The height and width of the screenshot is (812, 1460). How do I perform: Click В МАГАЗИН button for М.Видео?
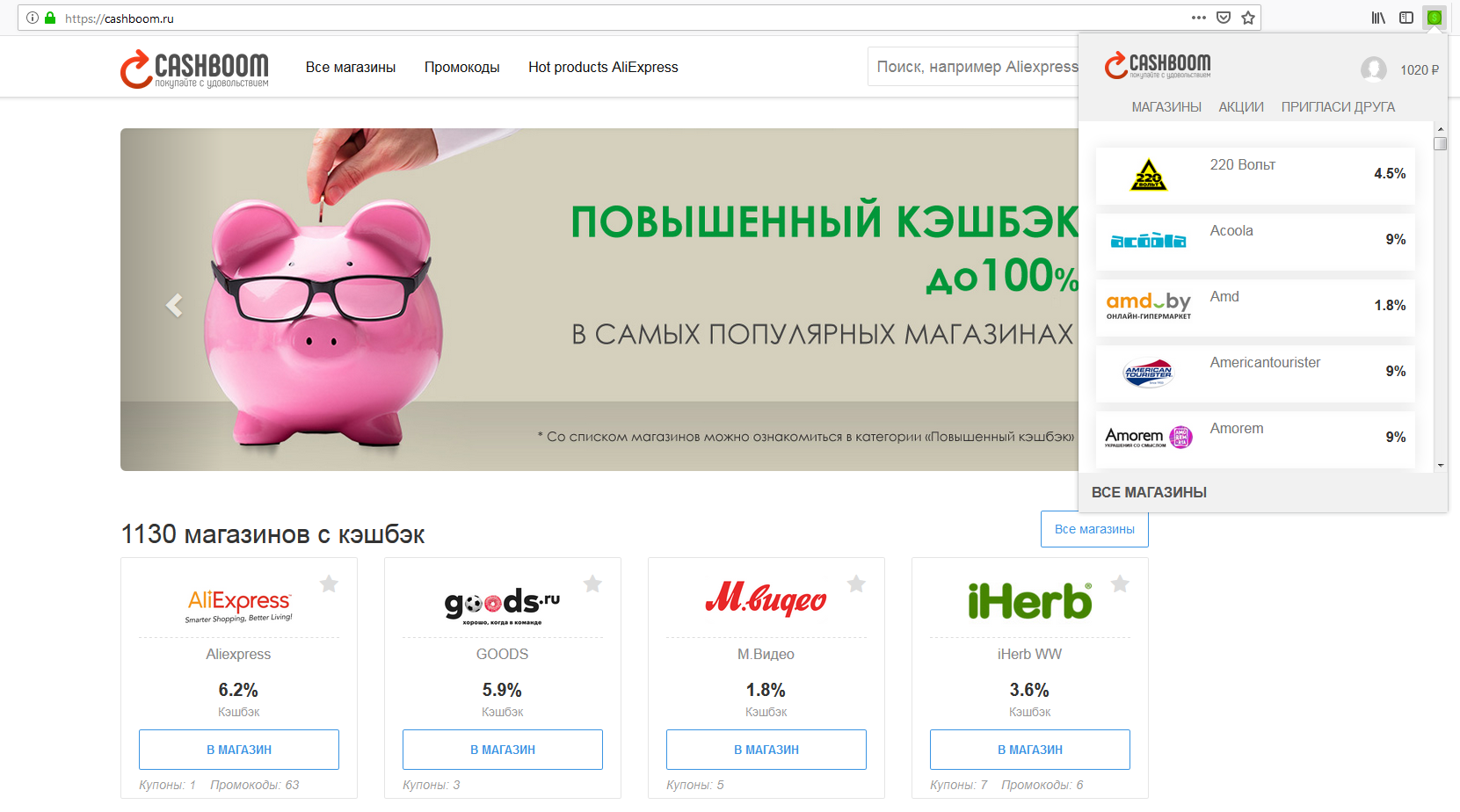coord(766,750)
